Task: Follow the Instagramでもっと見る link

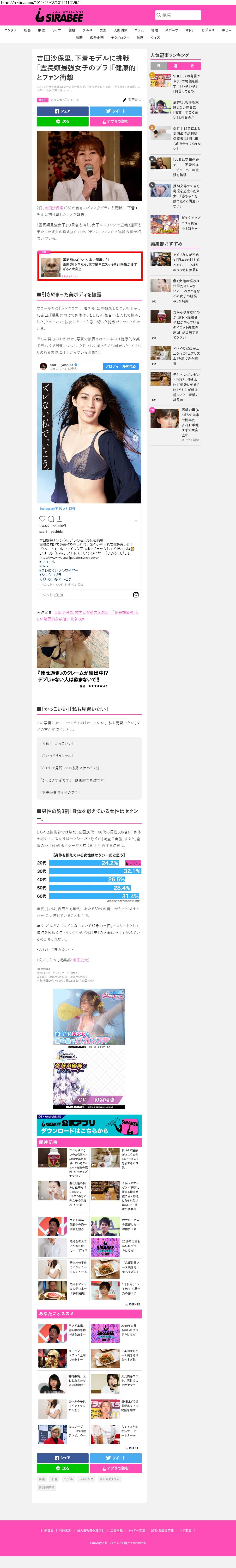Action: point(58,508)
